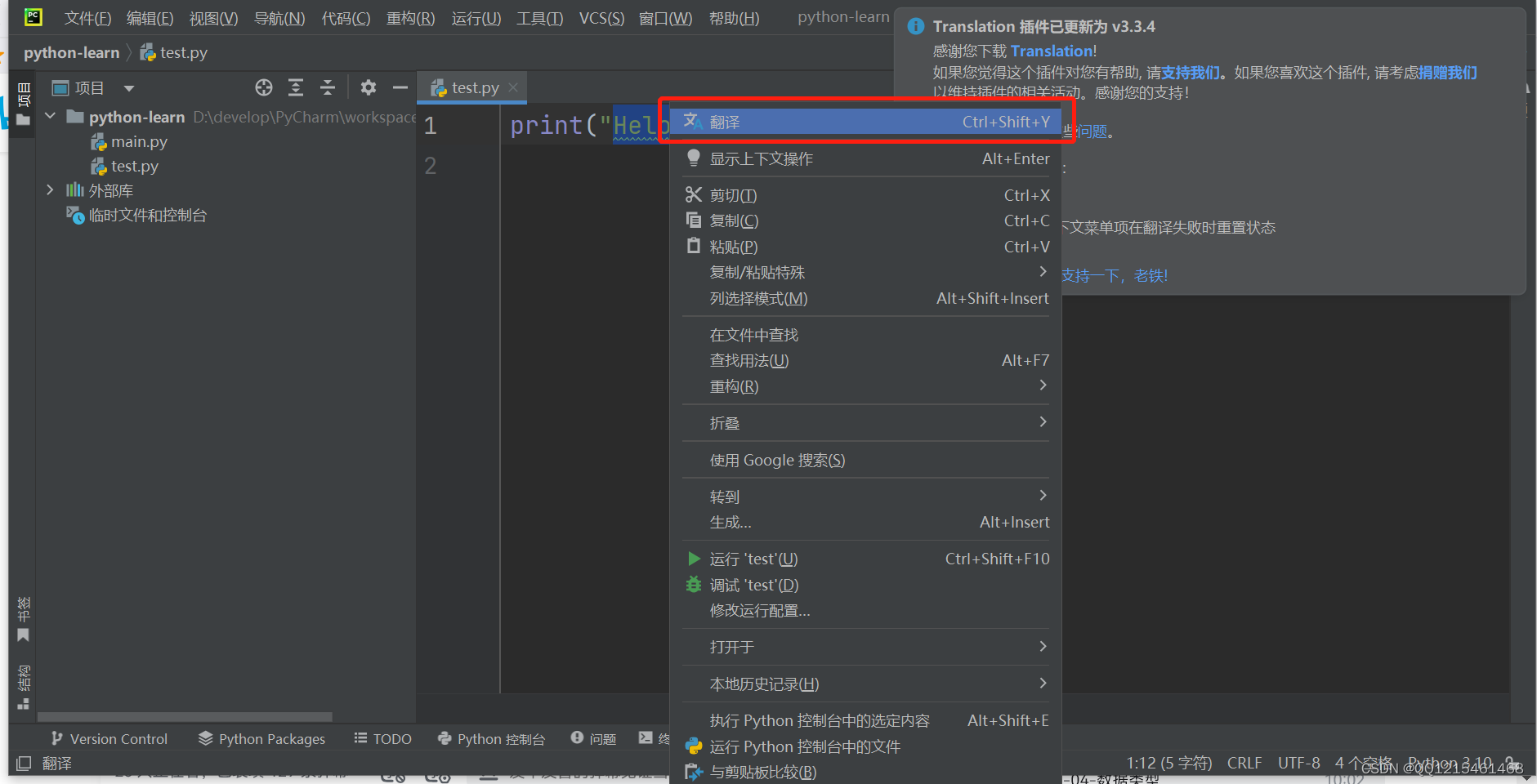Open 帮助(H) menu in menu bar
Viewport: 1537px width, 784px height.
pyautogui.click(x=734, y=18)
